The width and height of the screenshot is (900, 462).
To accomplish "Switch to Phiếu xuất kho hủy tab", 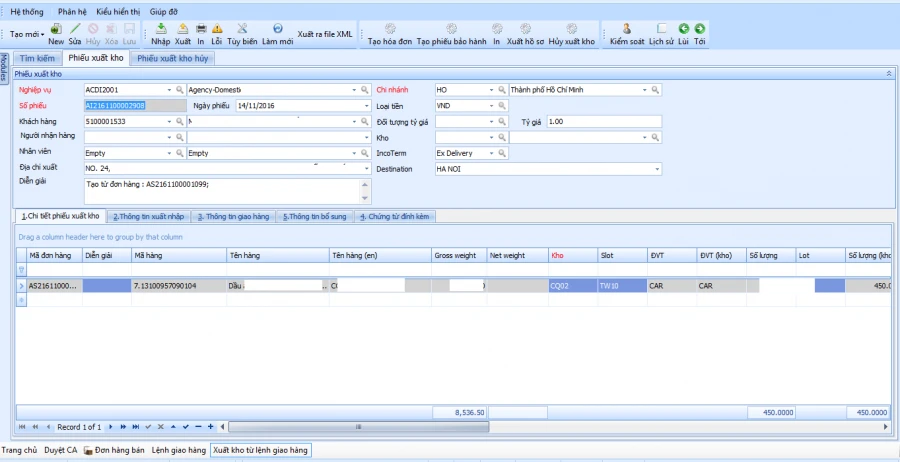I will click(x=173, y=58).
